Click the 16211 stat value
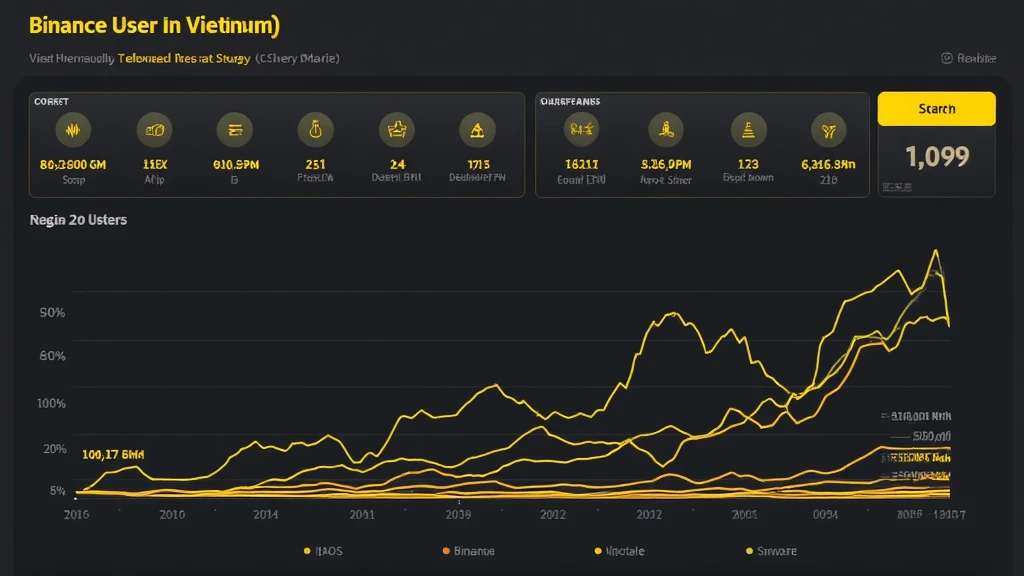The height and width of the screenshot is (576, 1024). (x=581, y=165)
